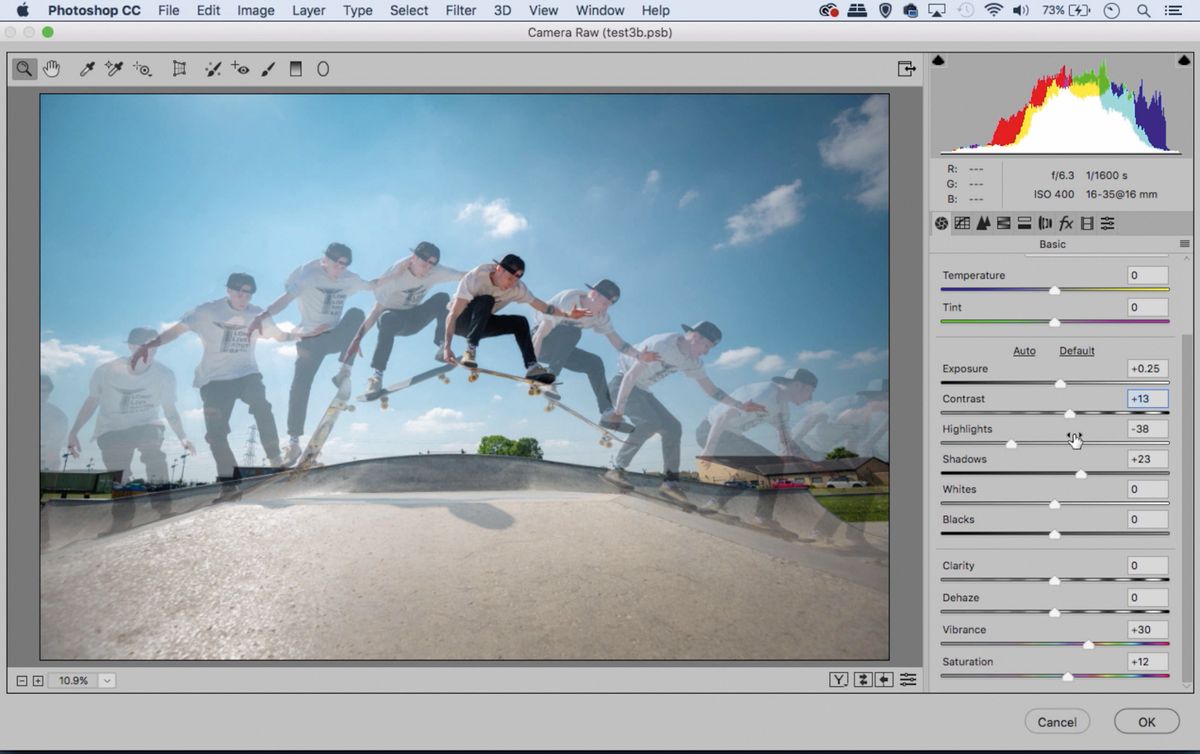Screen dimensions: 1200x754
Task: Open the Lens Corrections panel
Action: point(1045,223)
